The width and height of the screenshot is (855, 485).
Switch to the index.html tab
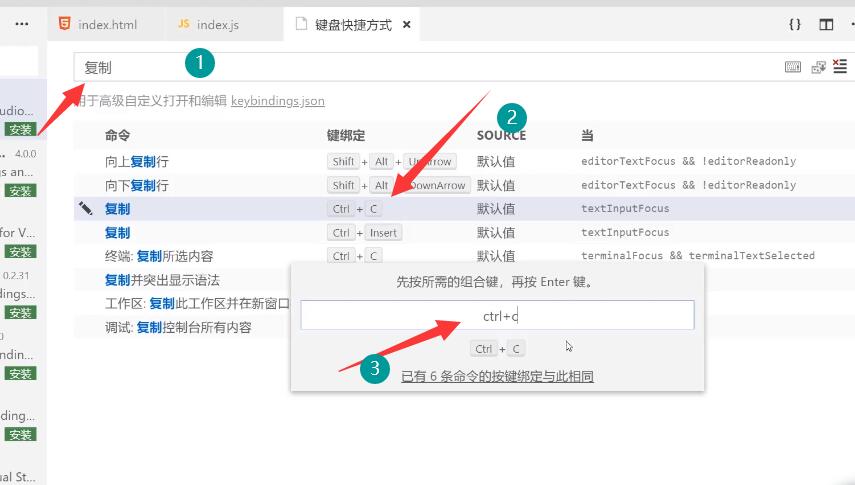click(x=98, y=25)
